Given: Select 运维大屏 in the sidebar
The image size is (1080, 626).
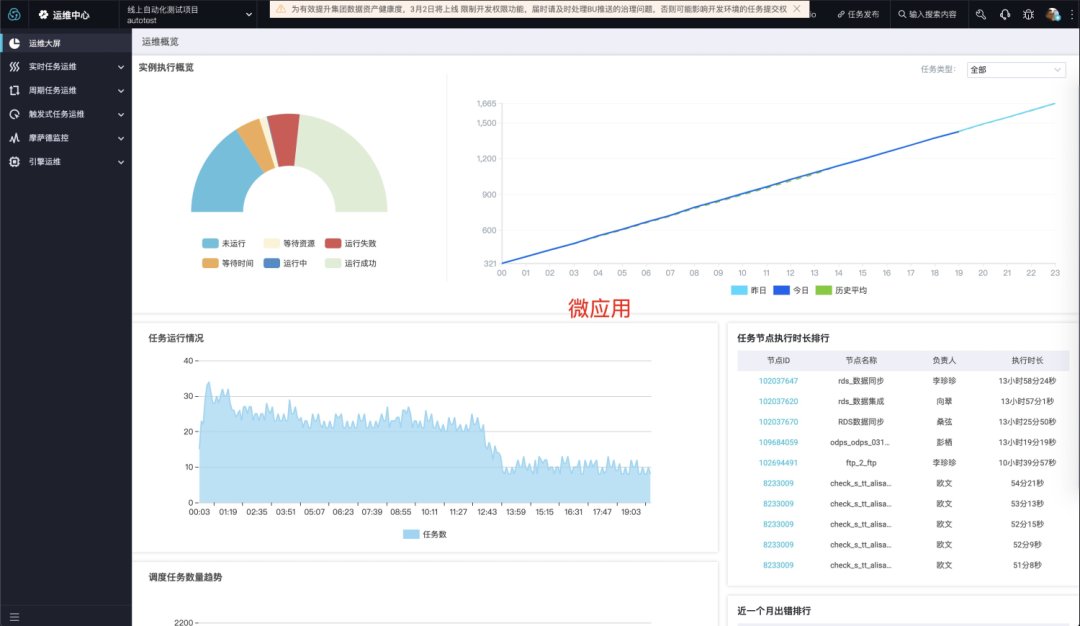Looking at the screenshot, I should 66,43.
